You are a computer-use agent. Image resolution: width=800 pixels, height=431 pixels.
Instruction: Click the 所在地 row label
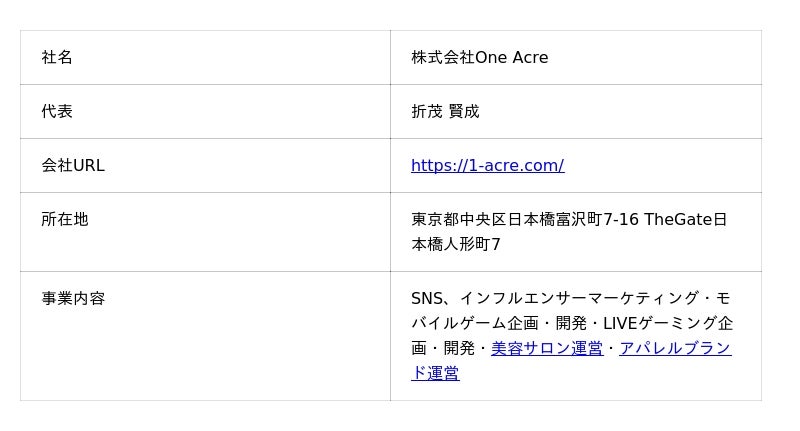[65, 219]
